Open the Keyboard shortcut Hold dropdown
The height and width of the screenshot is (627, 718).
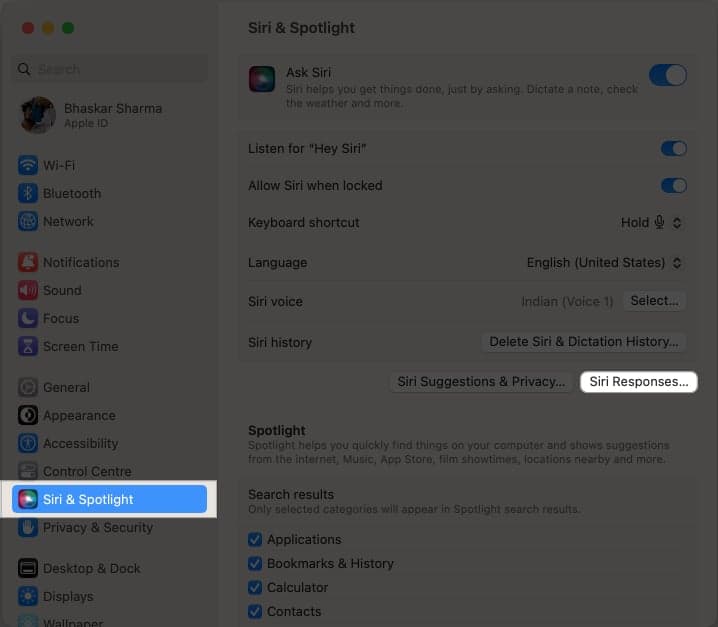651,223
